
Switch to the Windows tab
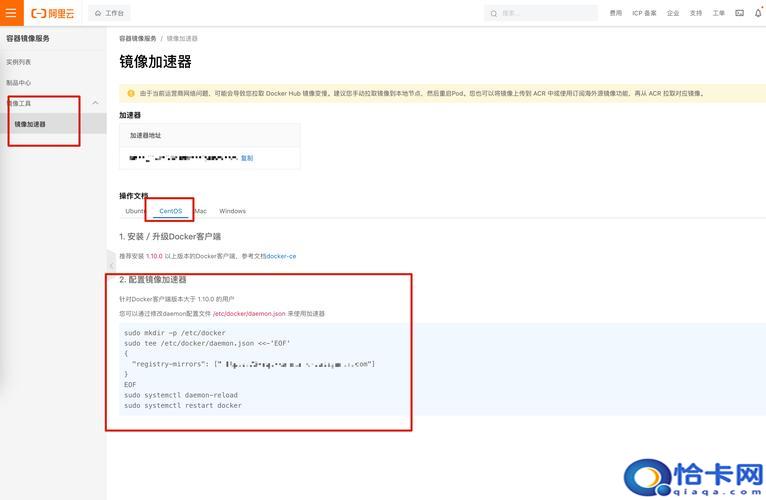tap(233, 211)
